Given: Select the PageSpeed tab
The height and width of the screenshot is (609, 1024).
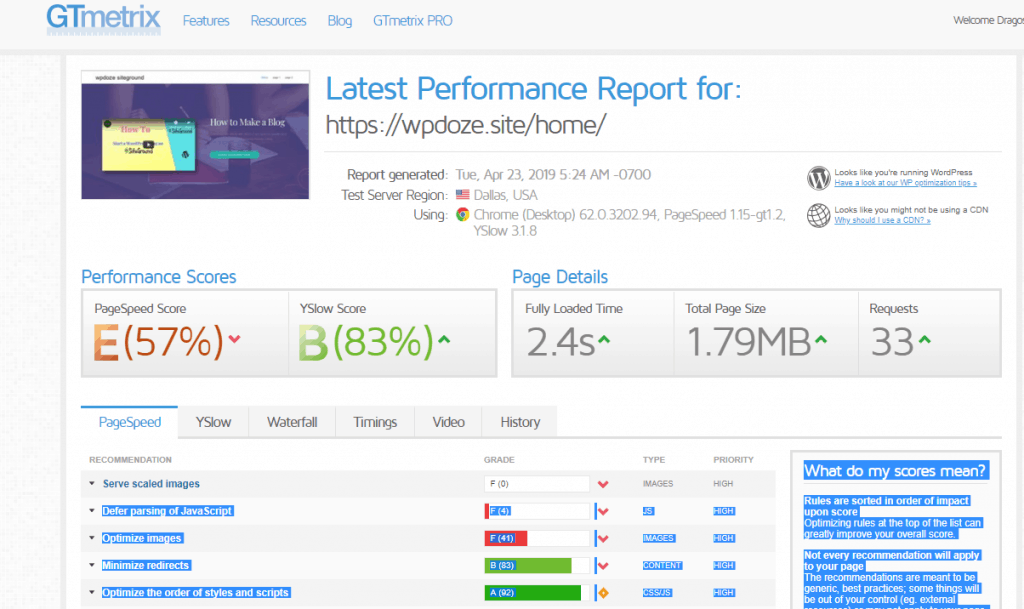Looking at the screenshot, I should click(129, 422).
